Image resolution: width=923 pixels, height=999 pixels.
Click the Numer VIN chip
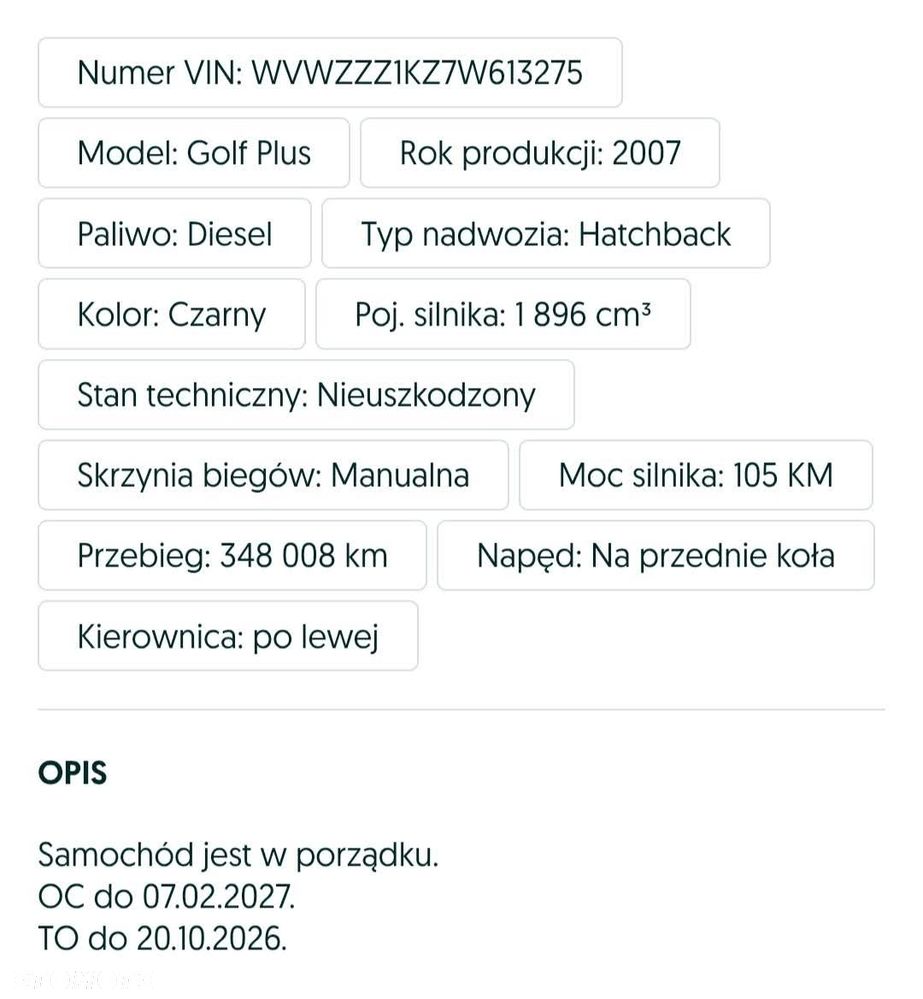click(x=330, y=73)
